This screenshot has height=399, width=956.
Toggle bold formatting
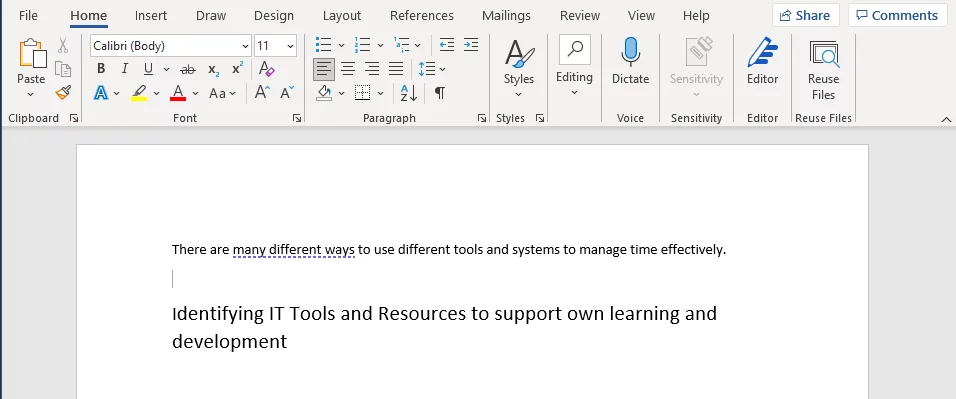pyautogui.click(x=101, y=69)
